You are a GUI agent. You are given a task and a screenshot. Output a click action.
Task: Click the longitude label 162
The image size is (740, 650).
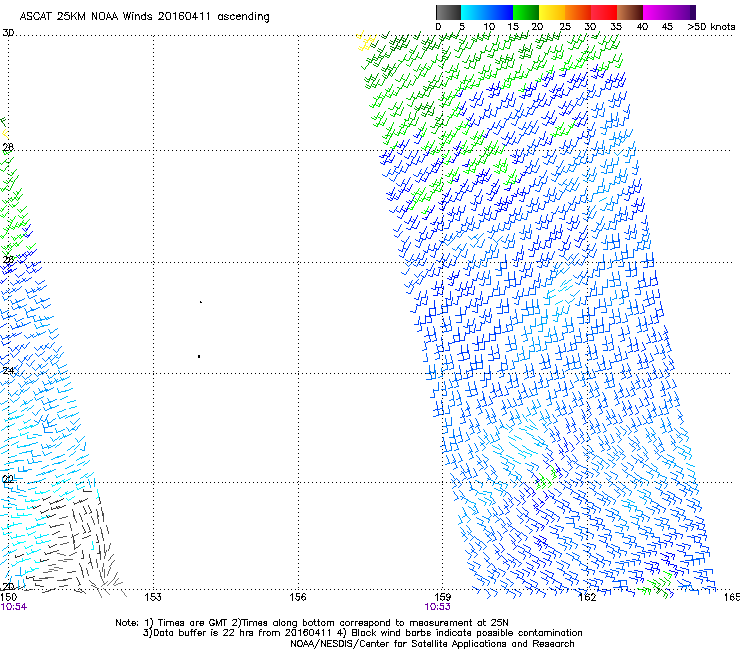[x=587, y=597]
